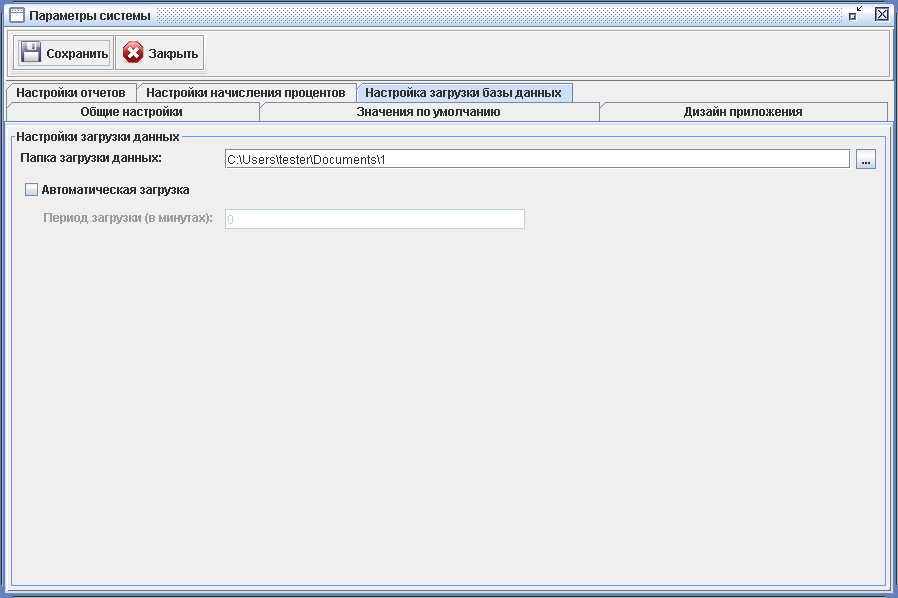Click the Период загрузки (в минутах) label
The image size is (898, 598).
[128, 218]
